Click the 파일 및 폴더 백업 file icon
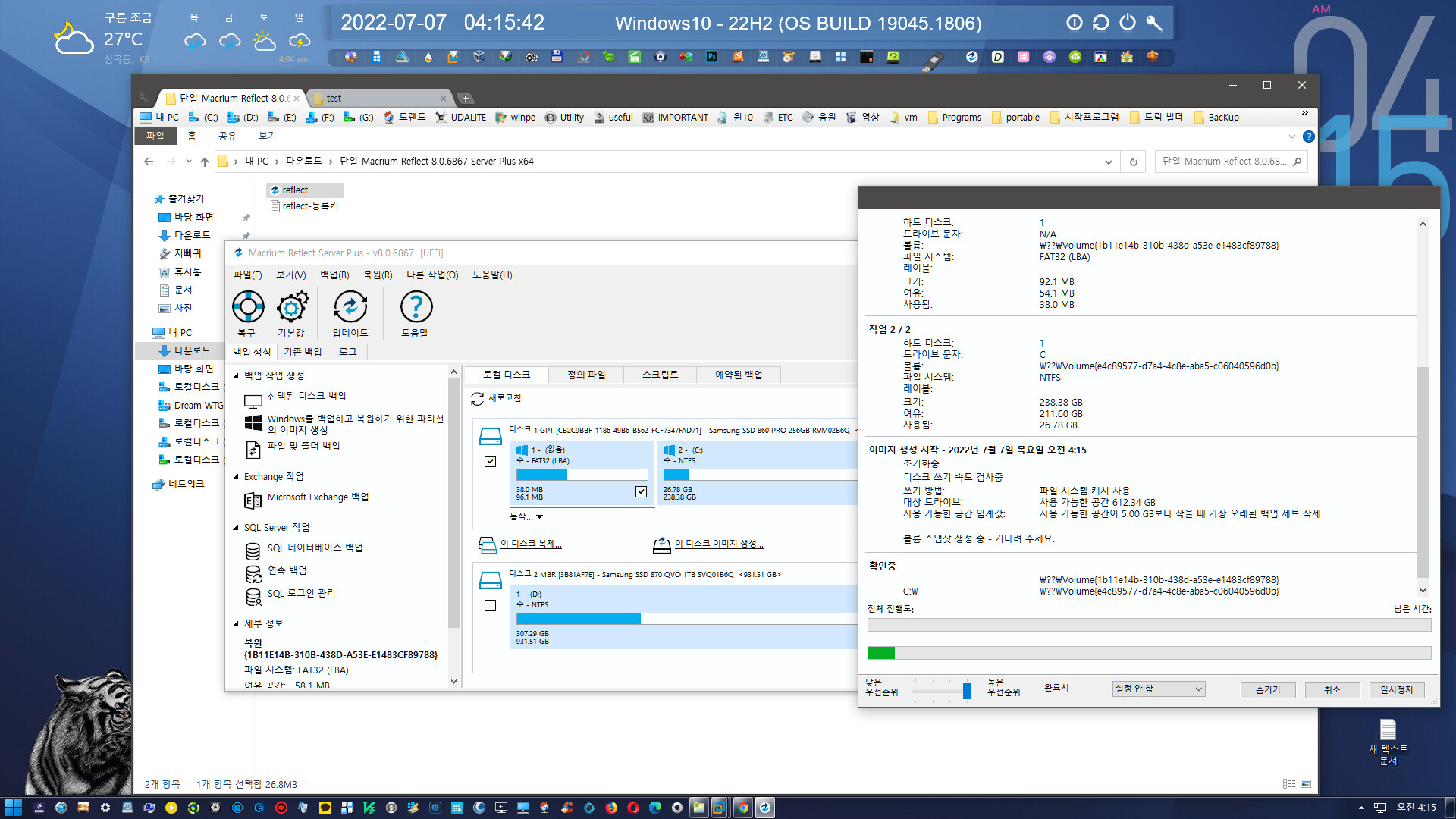Viewport: 1456px width, 819px height. [x=253, y=450]
